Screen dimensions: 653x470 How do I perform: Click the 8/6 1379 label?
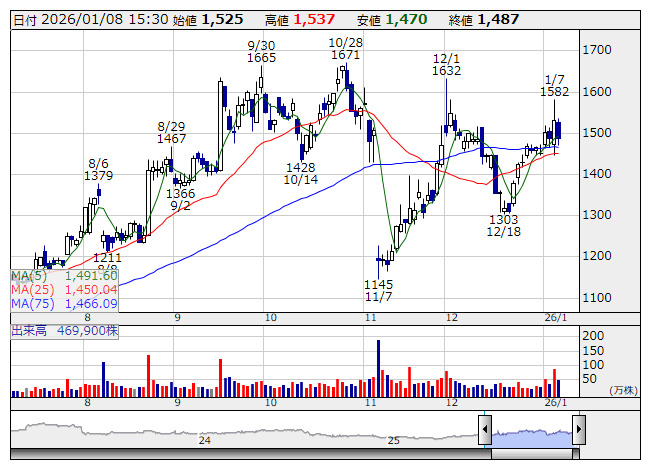tap(98, 169)
